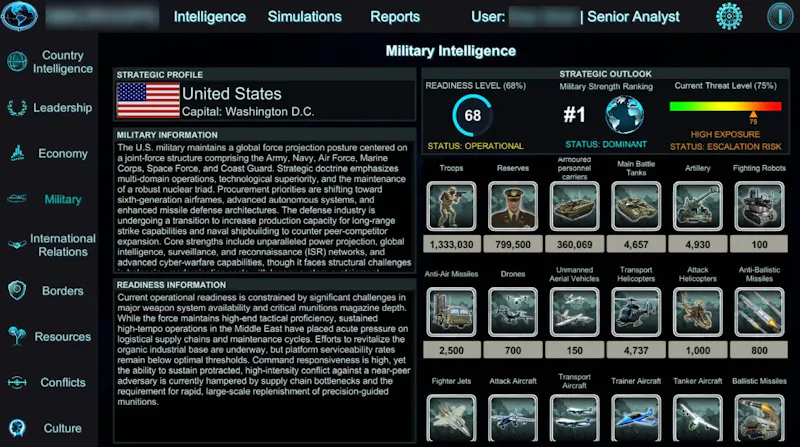The height and width of the screenshot is (447, 800).
Task: Select the Drones icon
Action: (x=513, y=312)
